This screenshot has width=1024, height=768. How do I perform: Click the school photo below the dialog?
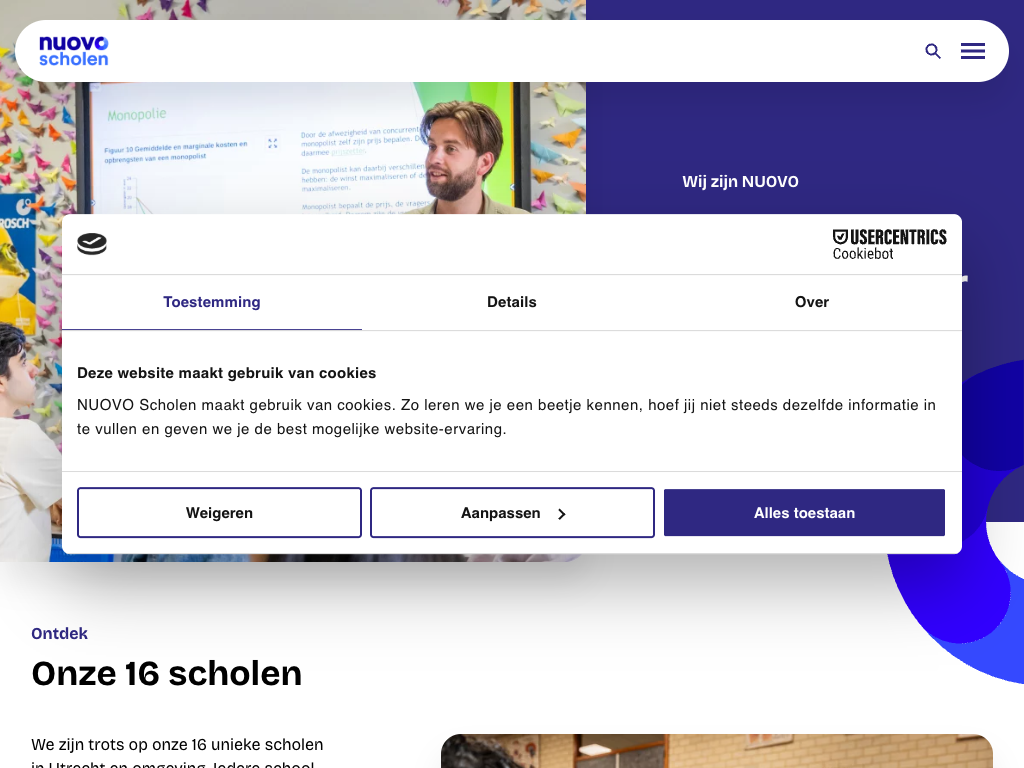click(x=716, y=751)
